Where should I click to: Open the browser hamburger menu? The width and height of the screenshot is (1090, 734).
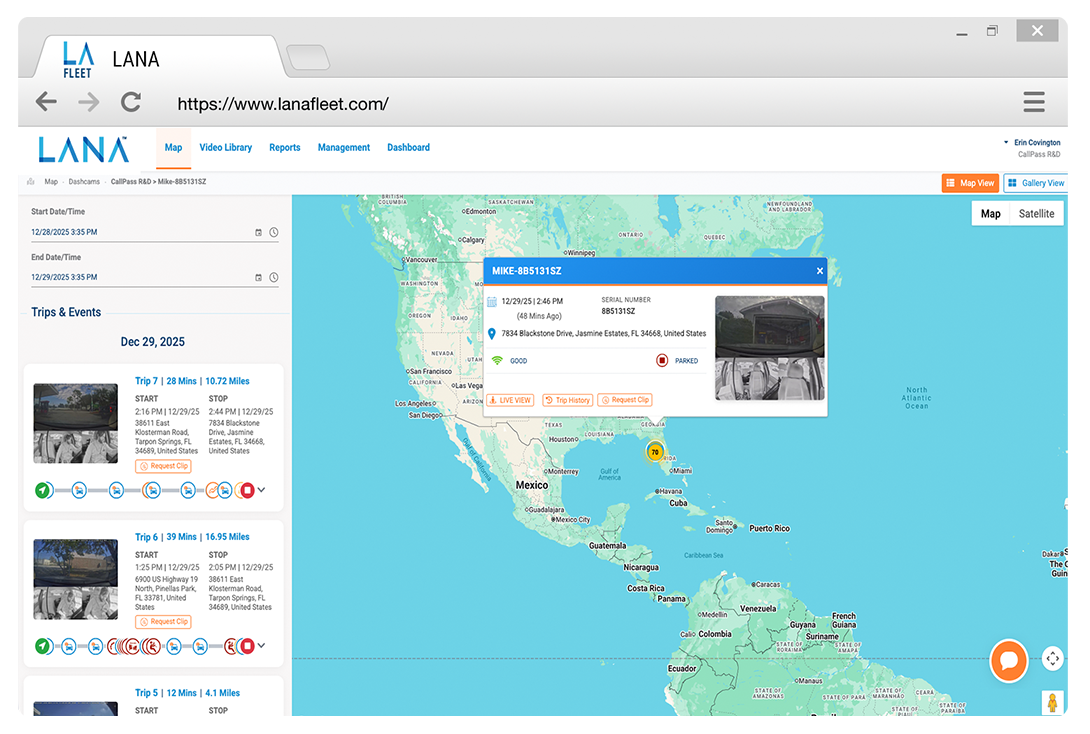tap(1034, 102)
